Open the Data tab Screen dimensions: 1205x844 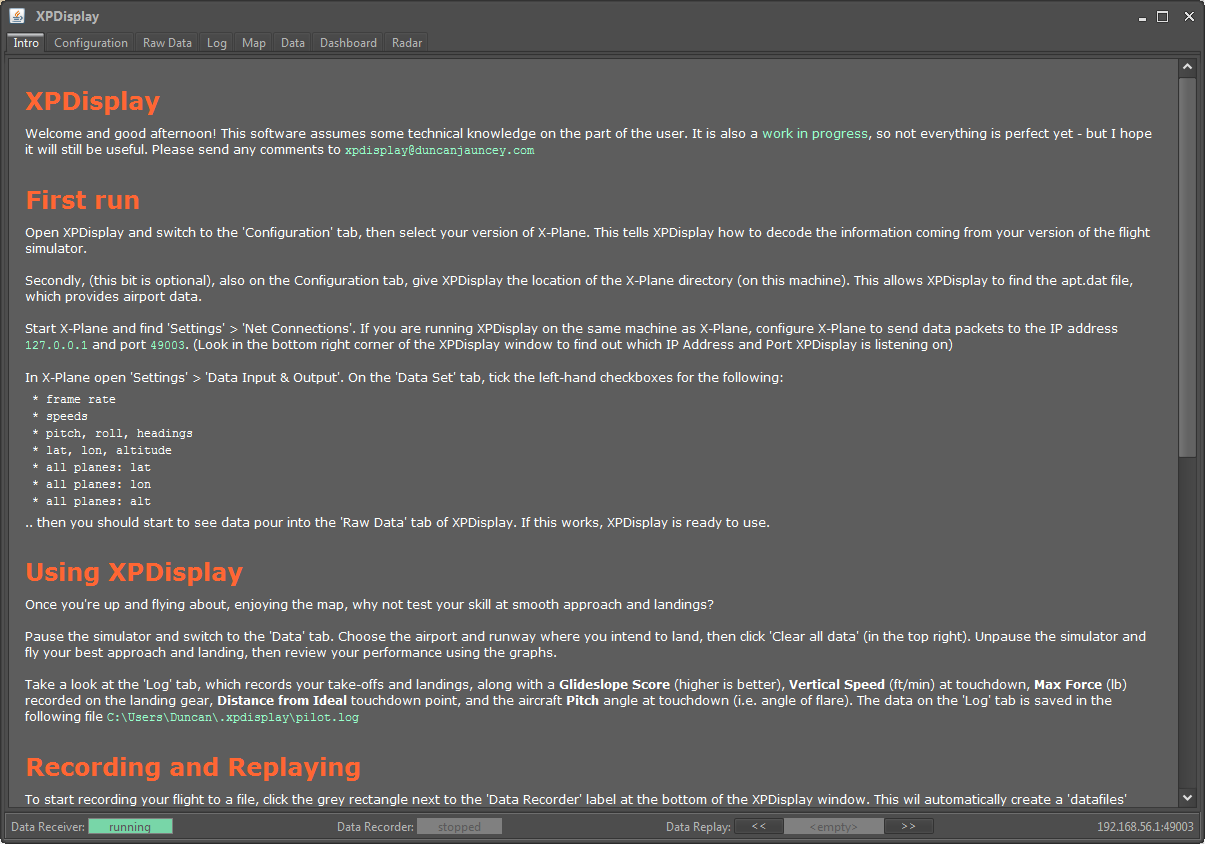pyautogui.click(x=293, y=43)
